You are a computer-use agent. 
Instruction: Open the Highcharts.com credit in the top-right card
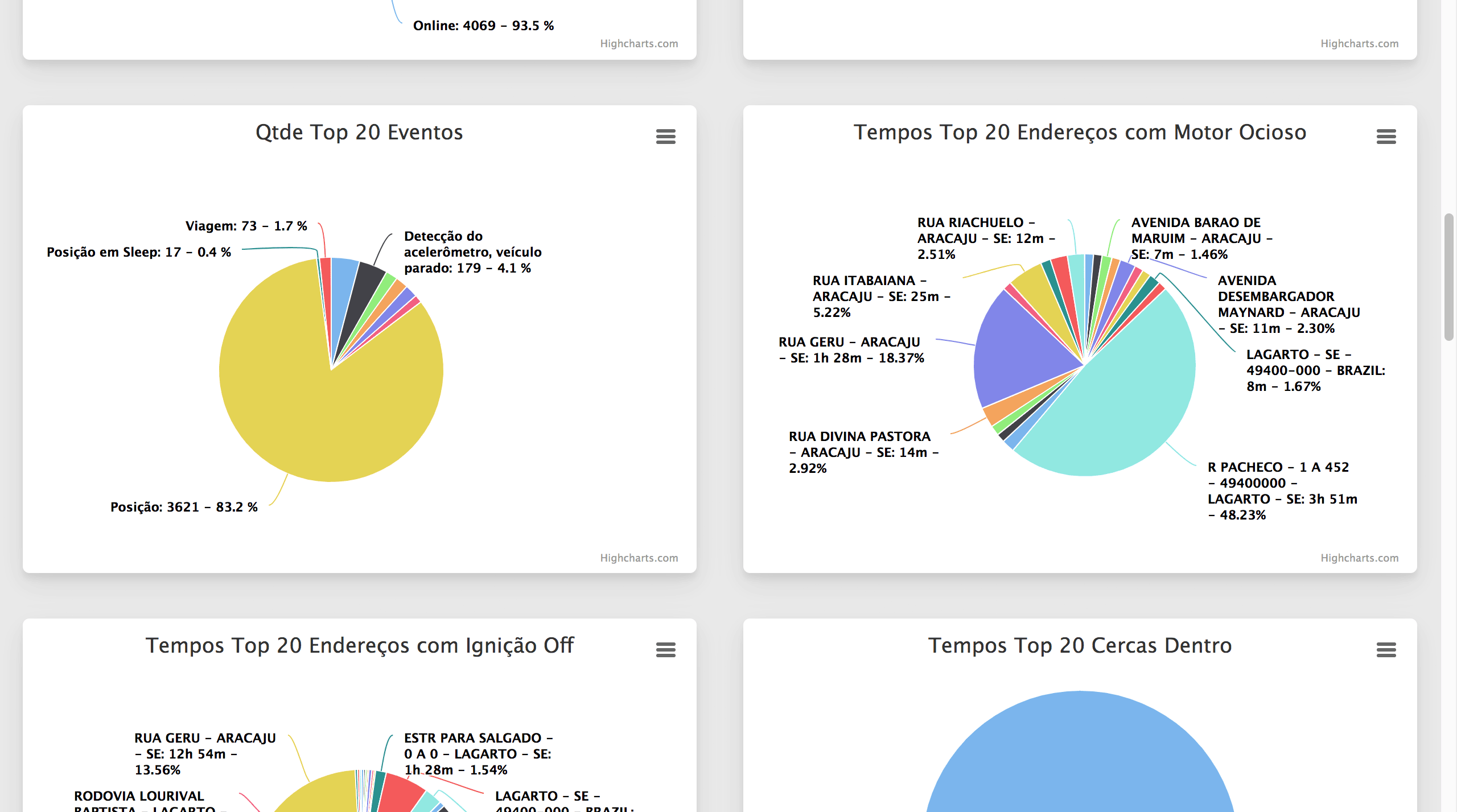click(1359, 43)
